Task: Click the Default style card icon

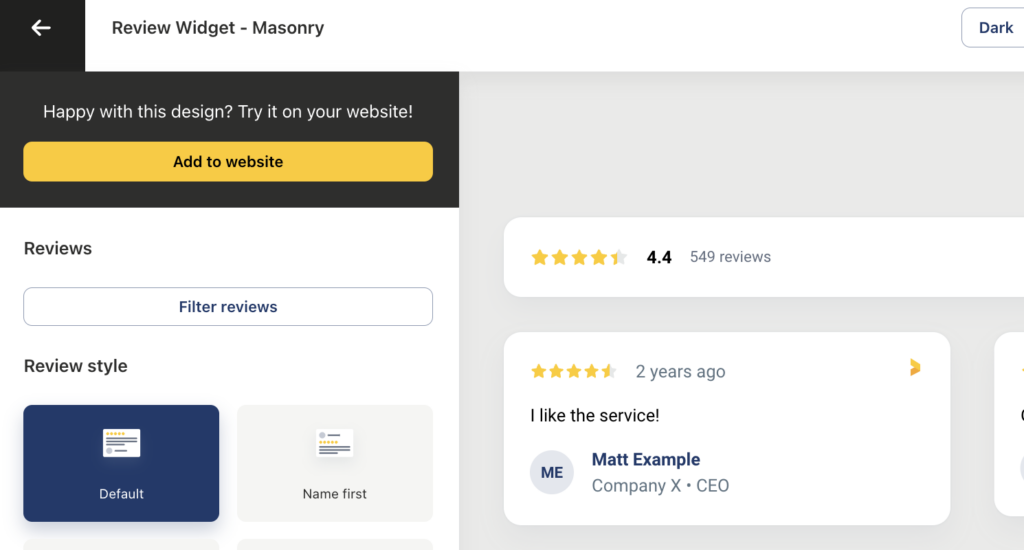Action: (121, 443)
